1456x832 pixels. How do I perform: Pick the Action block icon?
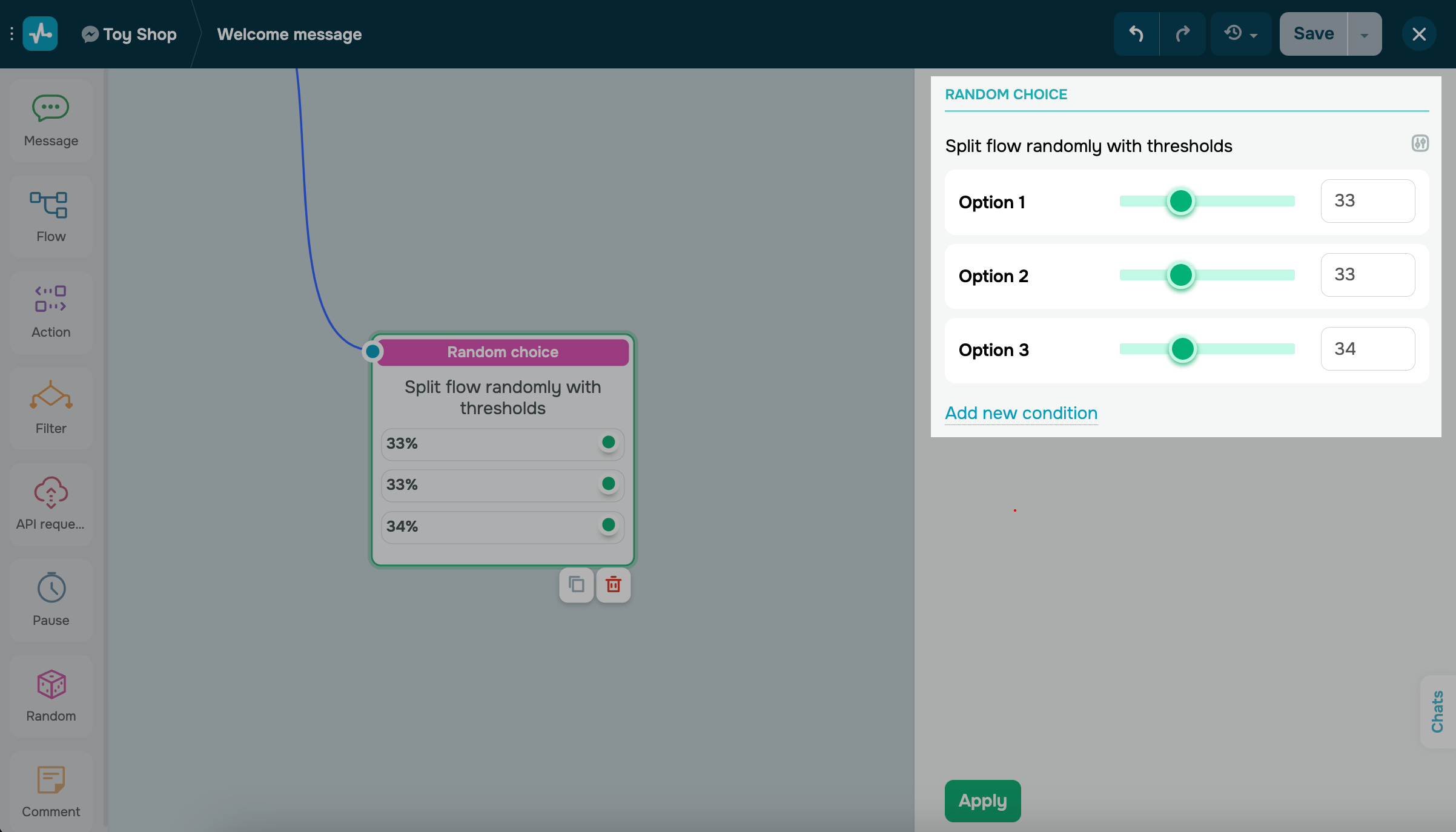click(51, 299)
